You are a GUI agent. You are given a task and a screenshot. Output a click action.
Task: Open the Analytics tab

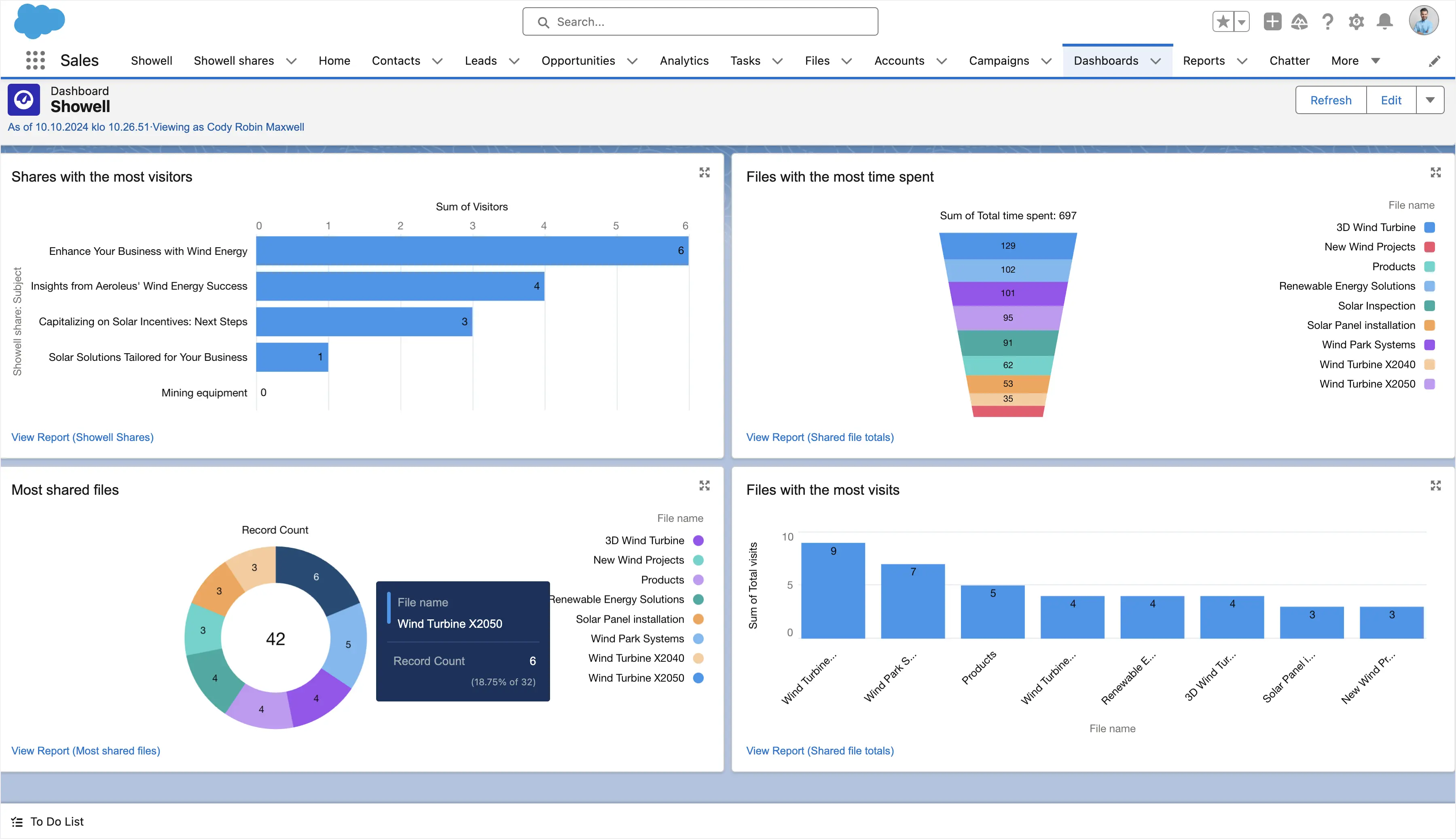click(x=684, y=61)
